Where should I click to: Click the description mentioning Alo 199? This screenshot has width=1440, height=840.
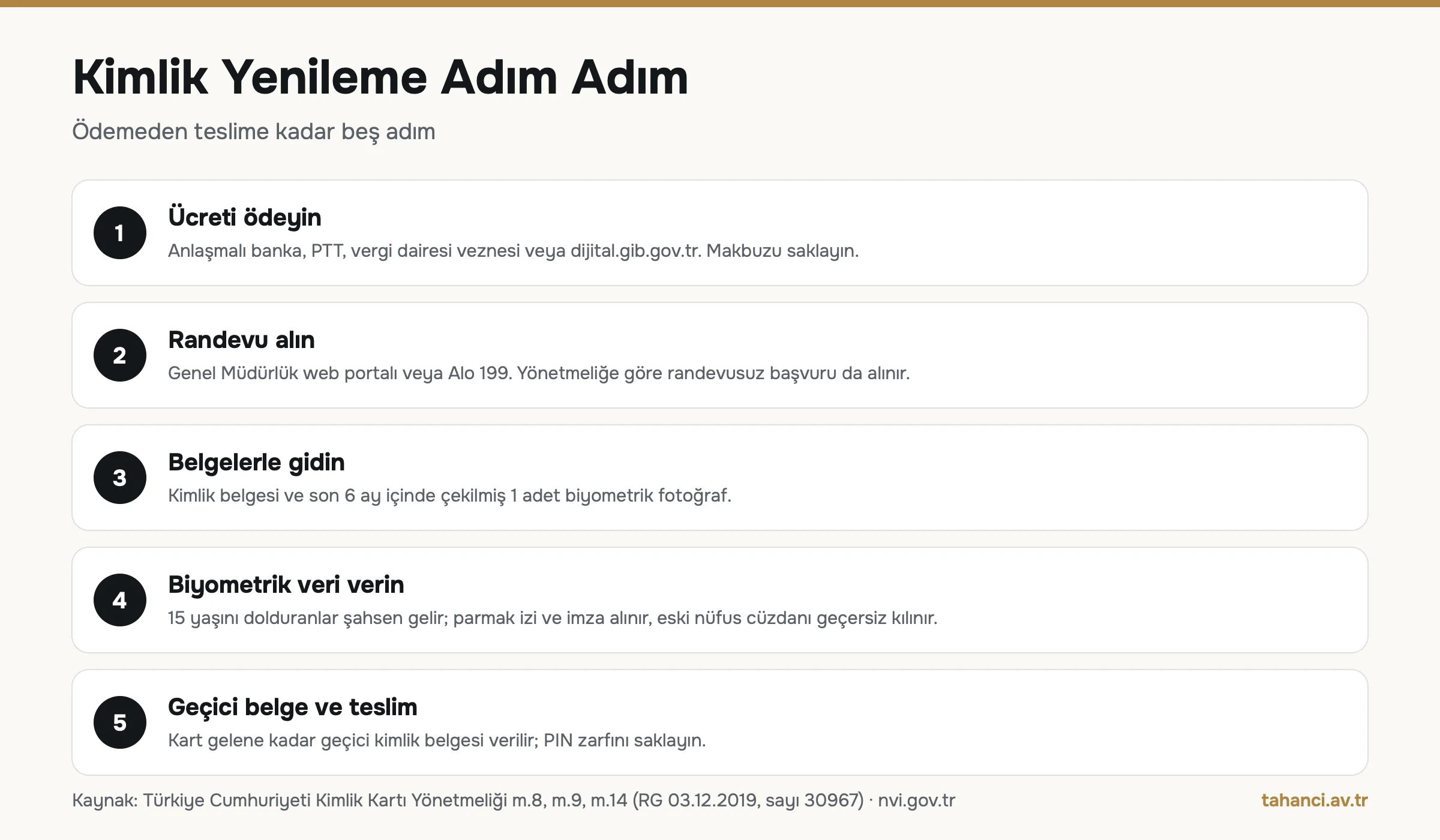(539, 373)
